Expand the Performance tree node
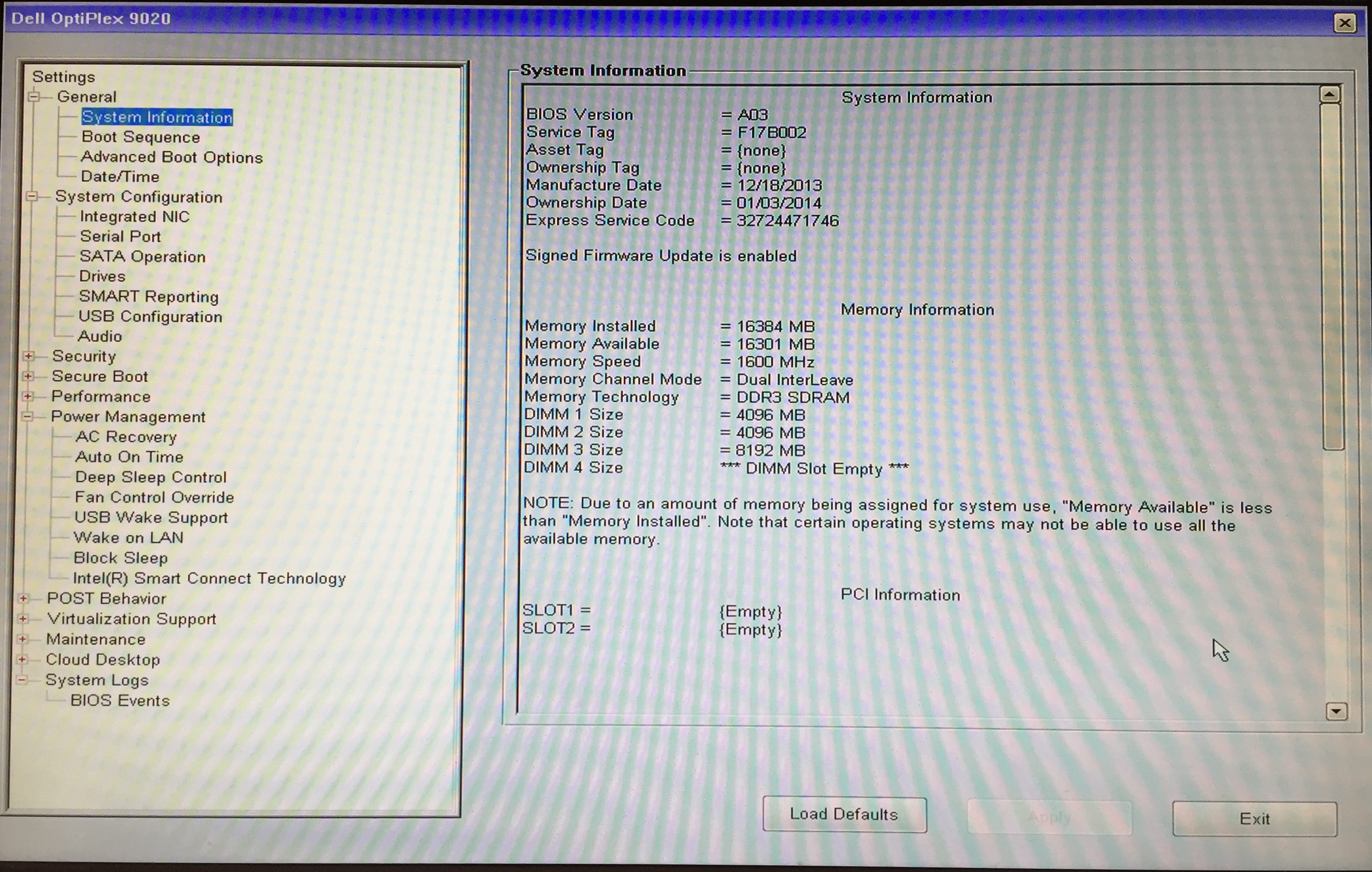This screenshot has height=872, width=1372. 27,396
